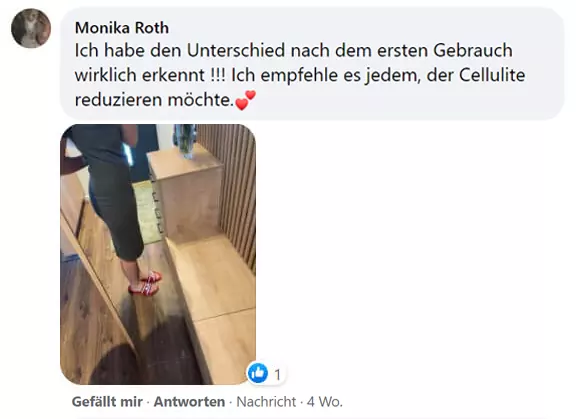Click the glass vase in the photo
The image size is (576, 419).
(x=186, y=140)
